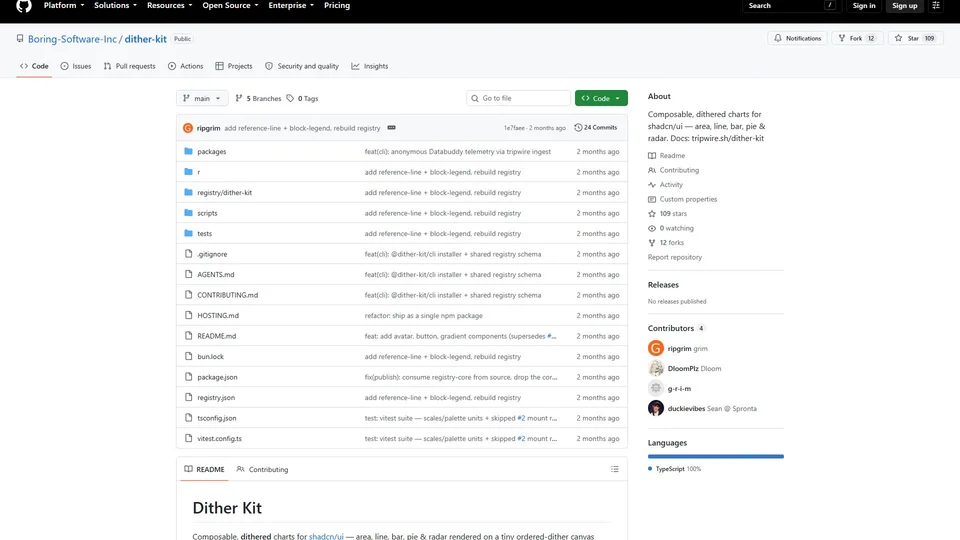Open the registry/dither-kit folder

coord(225,192)
